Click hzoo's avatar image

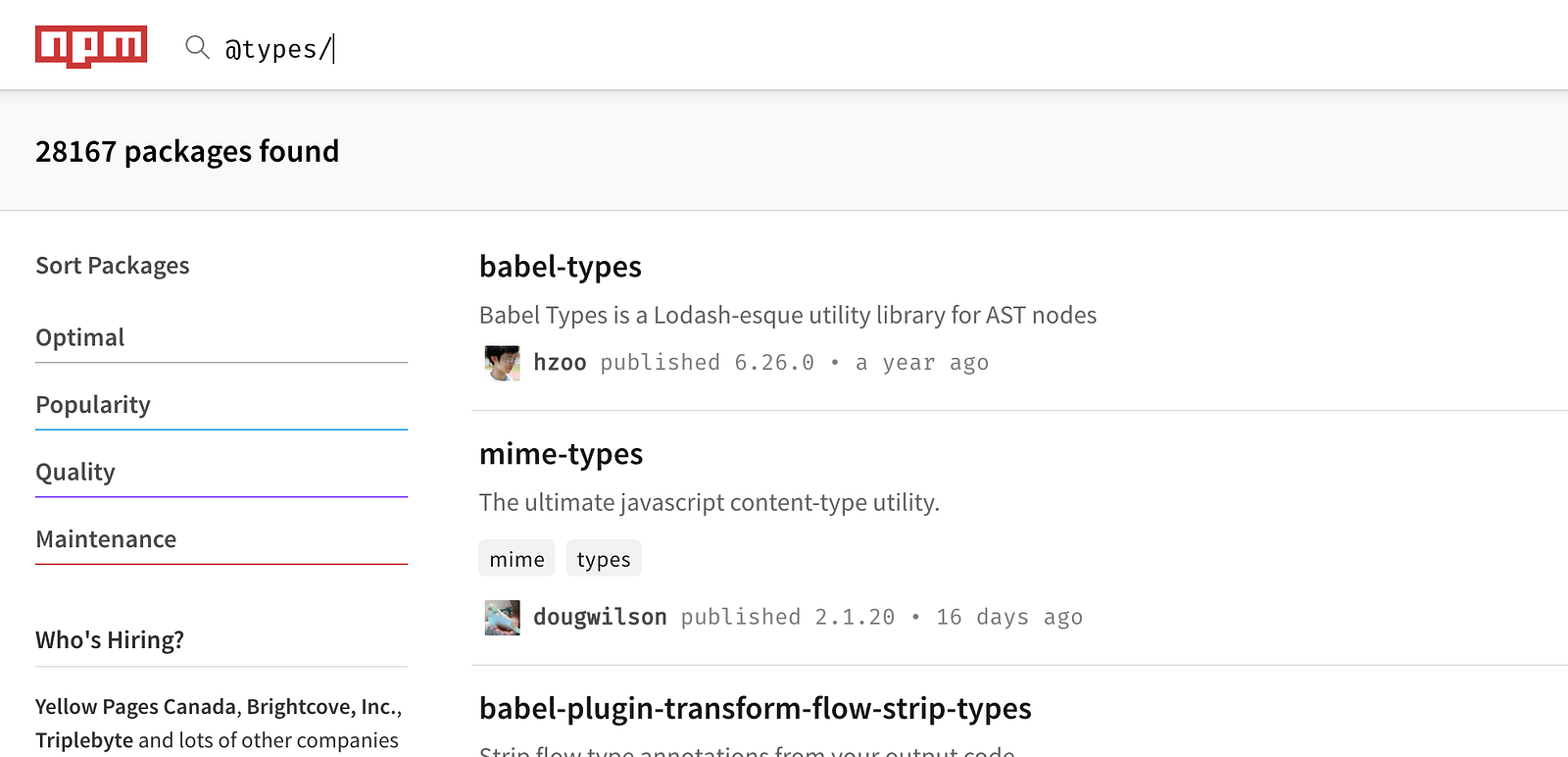pyautogui.click(x=502, y=363)
